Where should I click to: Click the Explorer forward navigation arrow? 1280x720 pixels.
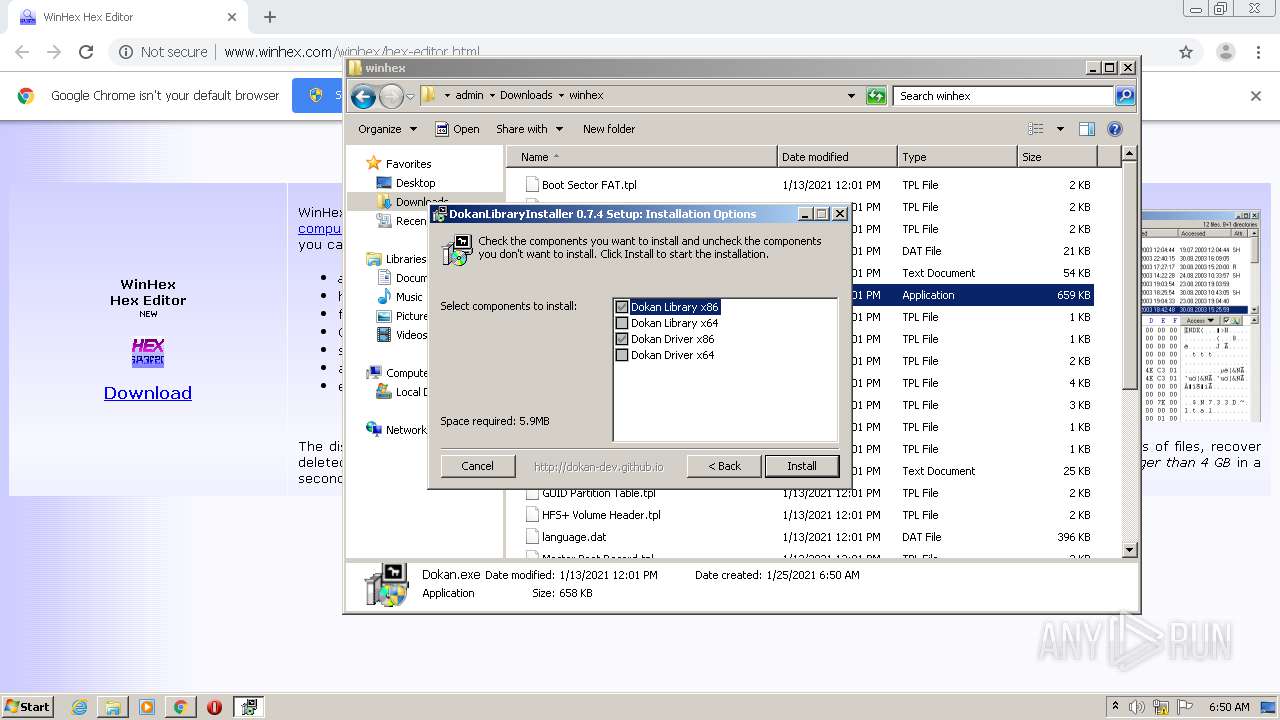391,96
